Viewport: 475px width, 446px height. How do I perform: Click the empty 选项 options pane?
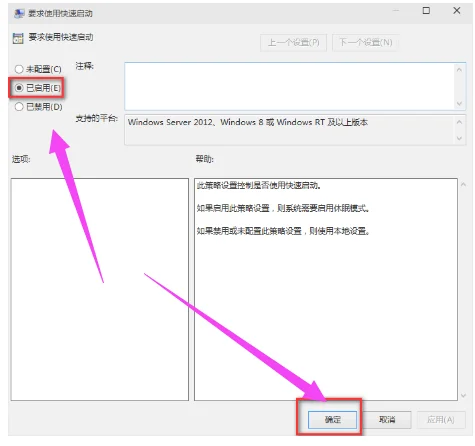100,289
